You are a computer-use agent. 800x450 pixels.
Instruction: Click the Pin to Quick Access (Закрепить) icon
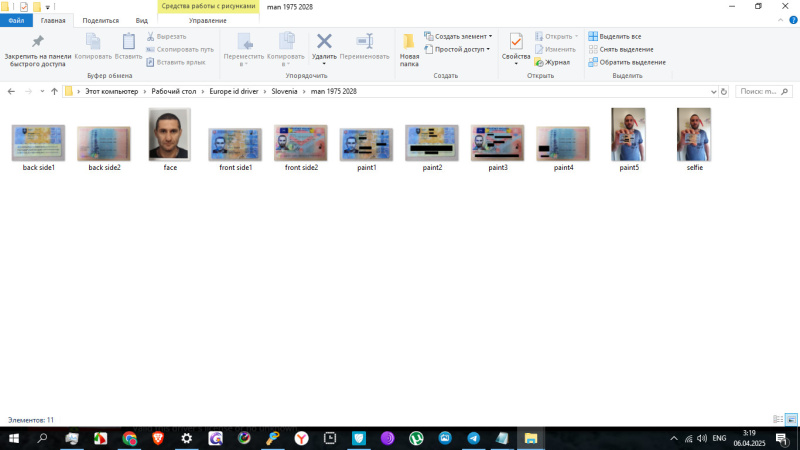(37, 42)
